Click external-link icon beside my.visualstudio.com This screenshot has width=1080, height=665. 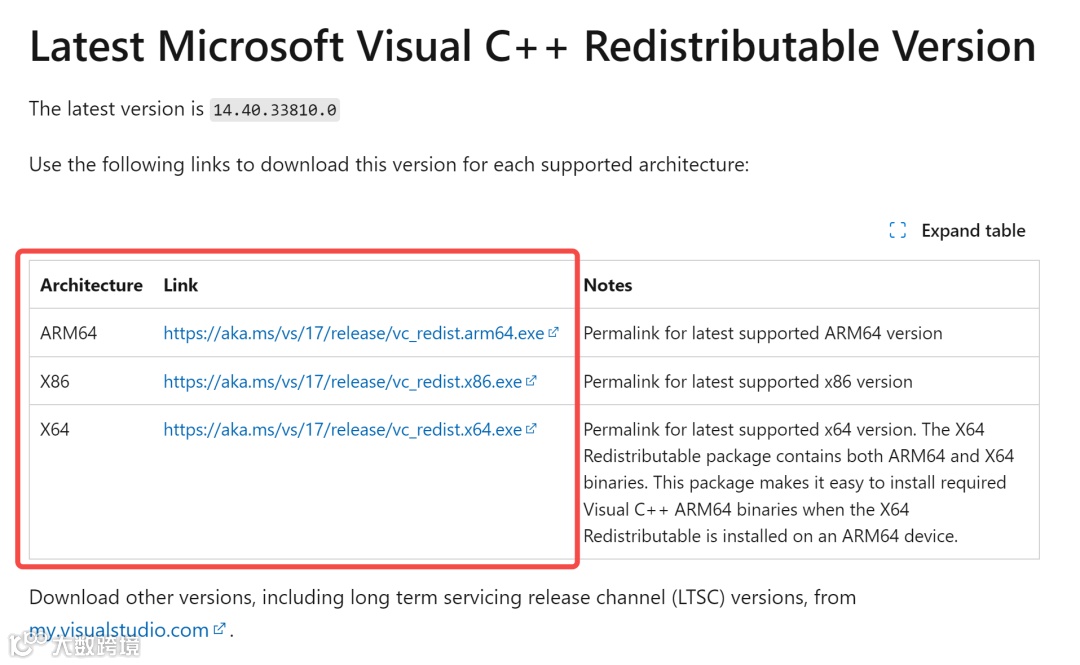220,630
